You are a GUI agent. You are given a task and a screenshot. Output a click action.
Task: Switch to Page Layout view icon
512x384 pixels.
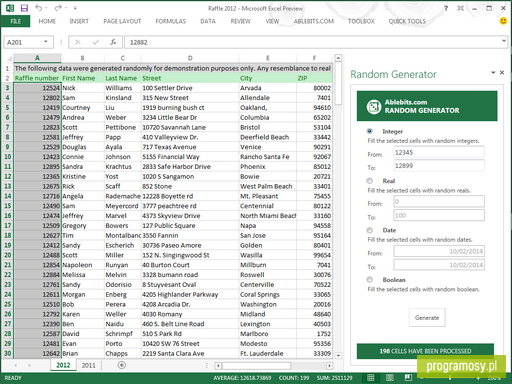(389, 378)
